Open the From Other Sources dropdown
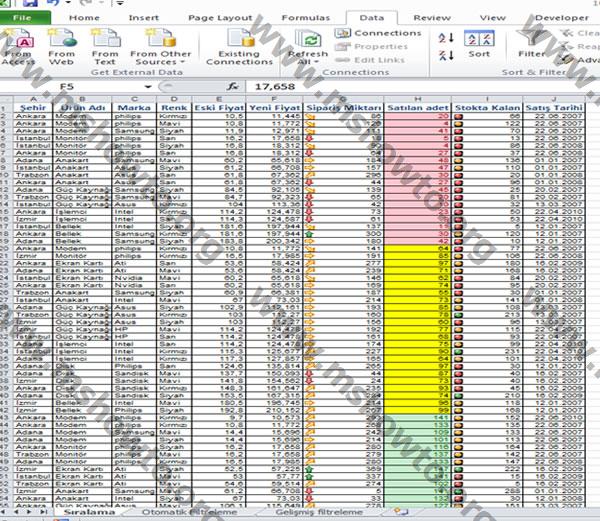This screenshot has height=521, width=600. (160, 47)
